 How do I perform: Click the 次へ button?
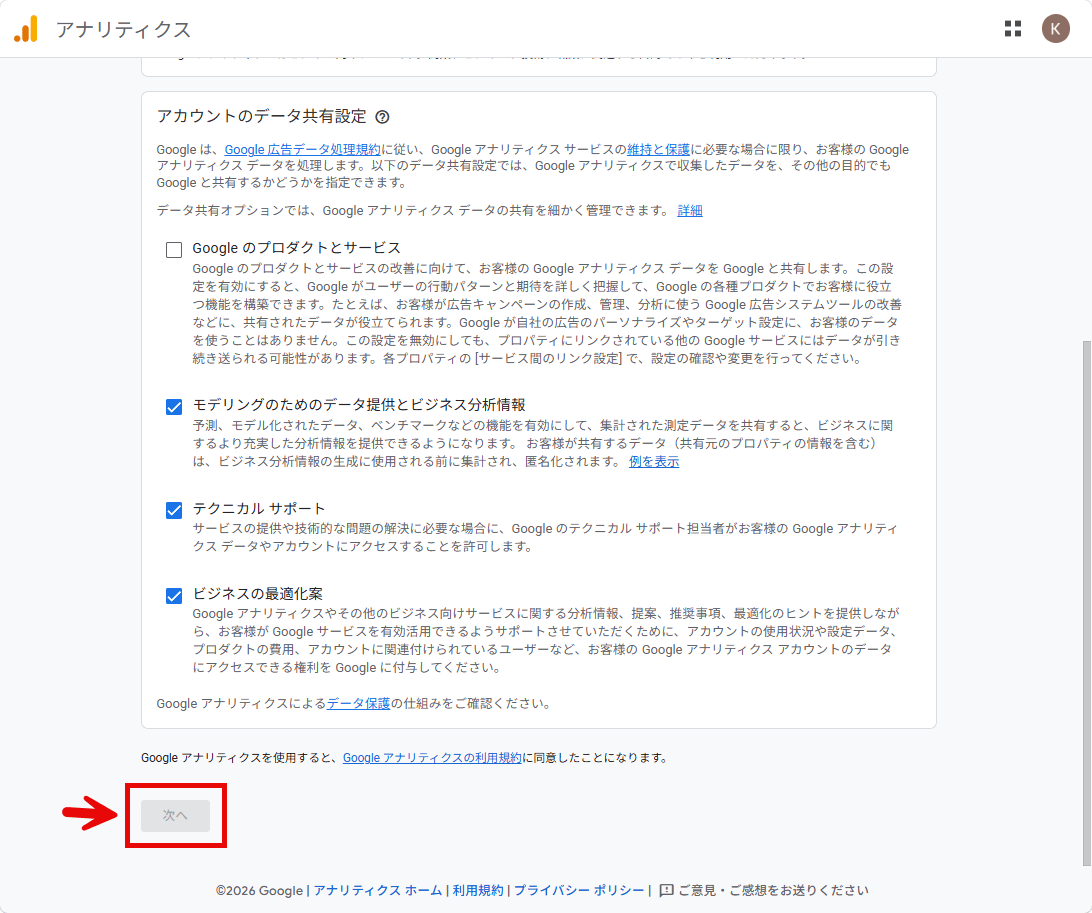[x=176, y=815]
